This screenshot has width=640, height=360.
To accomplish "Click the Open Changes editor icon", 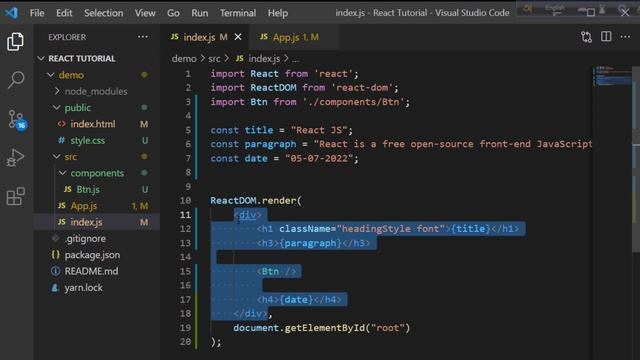I will point(586,37).
